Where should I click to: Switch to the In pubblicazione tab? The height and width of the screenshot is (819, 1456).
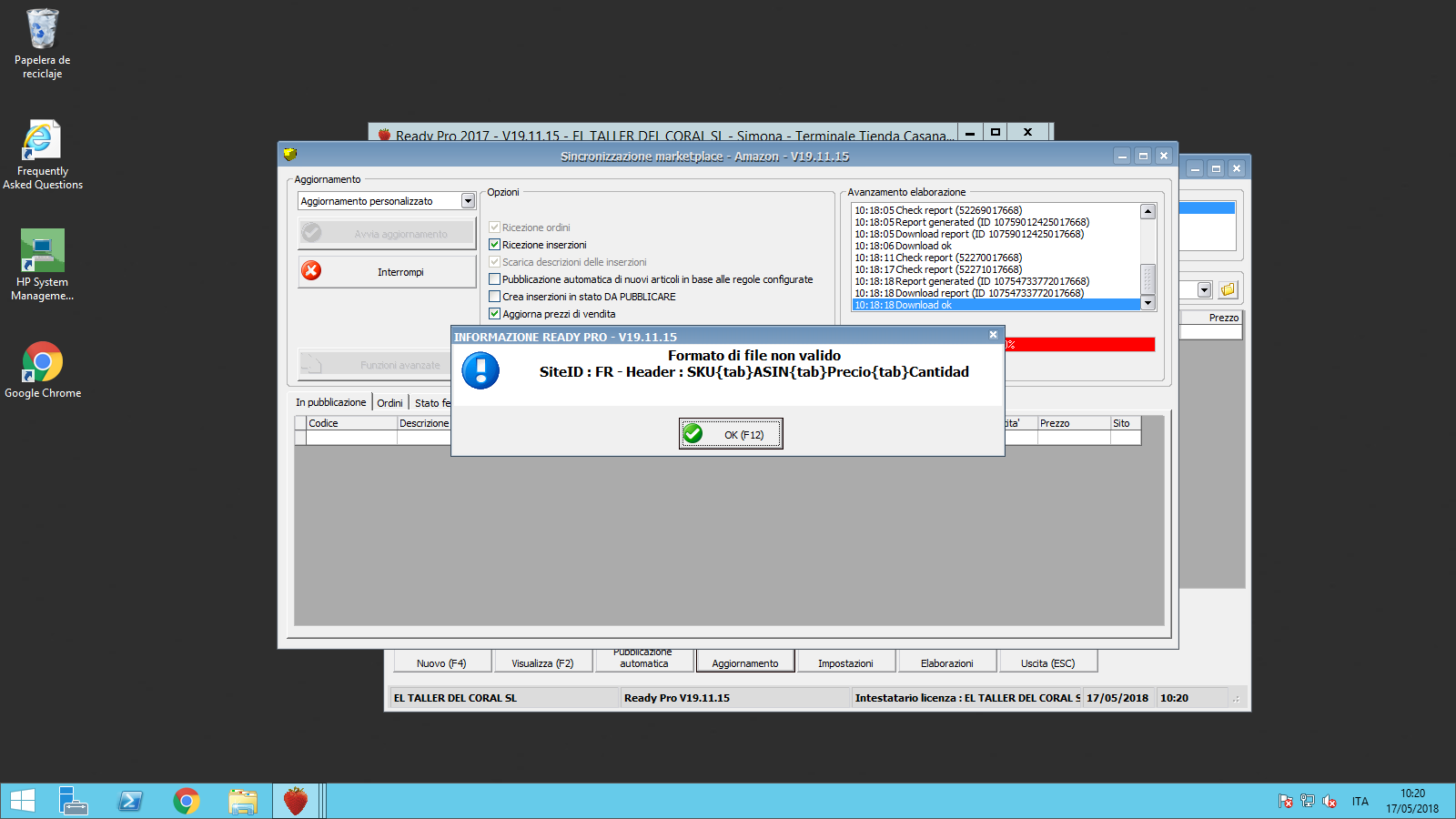(331, 402)
